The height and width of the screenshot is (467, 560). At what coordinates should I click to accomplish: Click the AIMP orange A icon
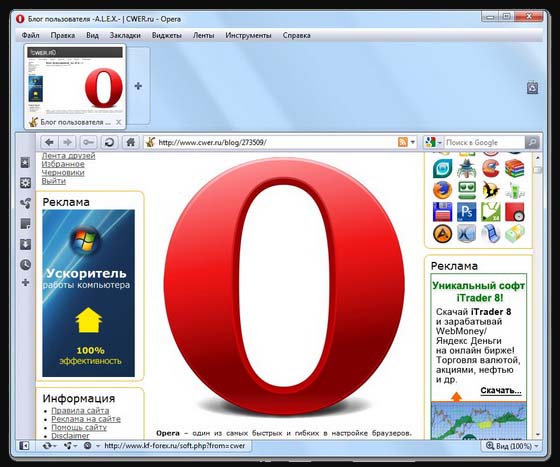(442, 234)
